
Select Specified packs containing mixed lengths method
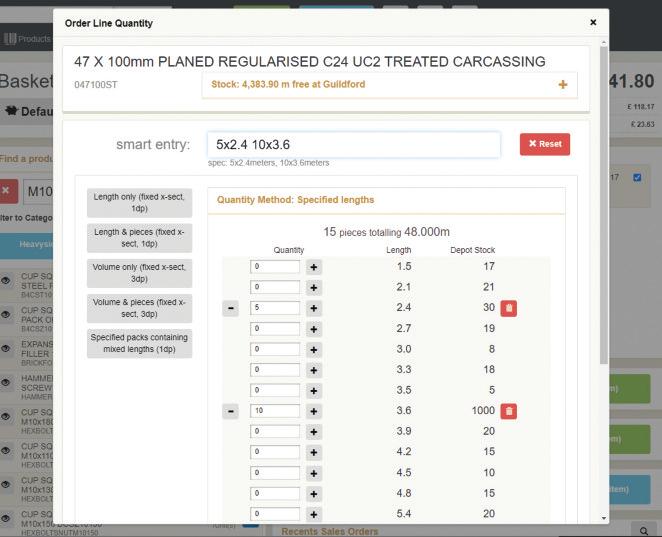pyautogui.click(x=139, y=343)
